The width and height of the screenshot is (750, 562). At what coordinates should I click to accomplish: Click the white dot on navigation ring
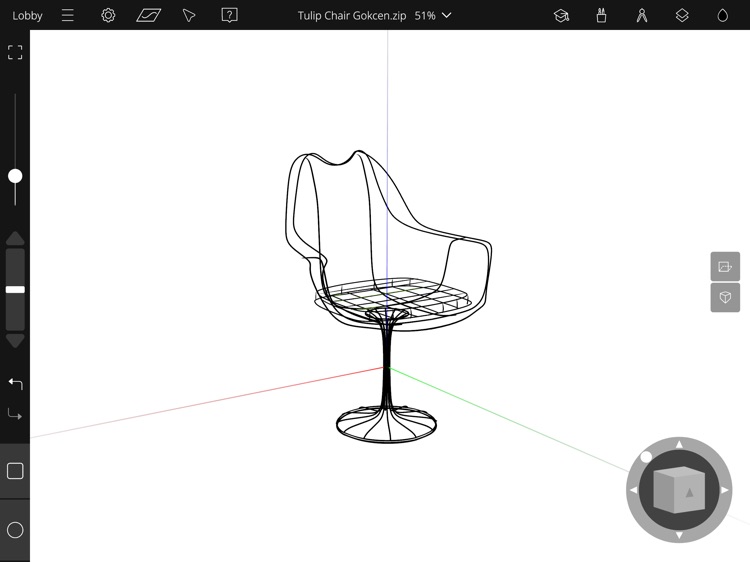646,457
